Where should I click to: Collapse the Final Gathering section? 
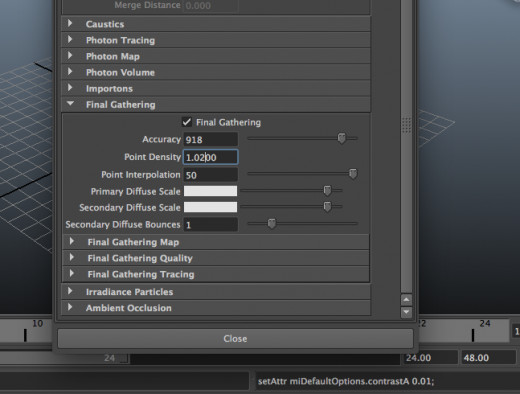[216, 105]
